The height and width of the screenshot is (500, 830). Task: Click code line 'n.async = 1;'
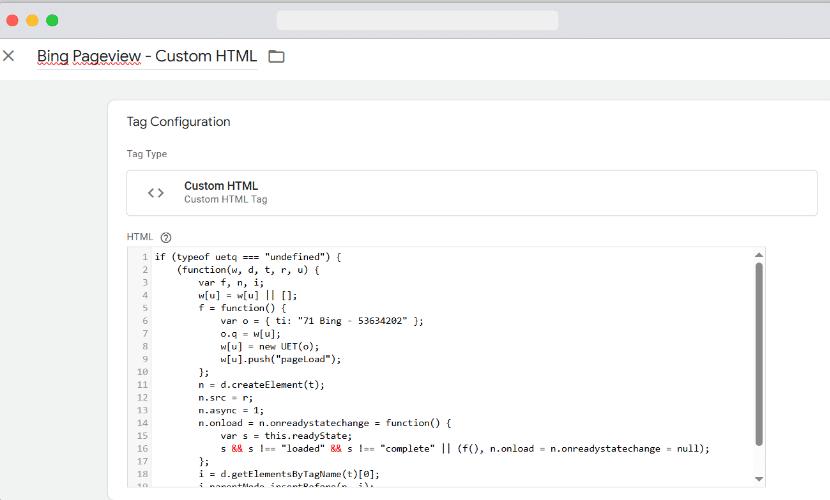231,410
